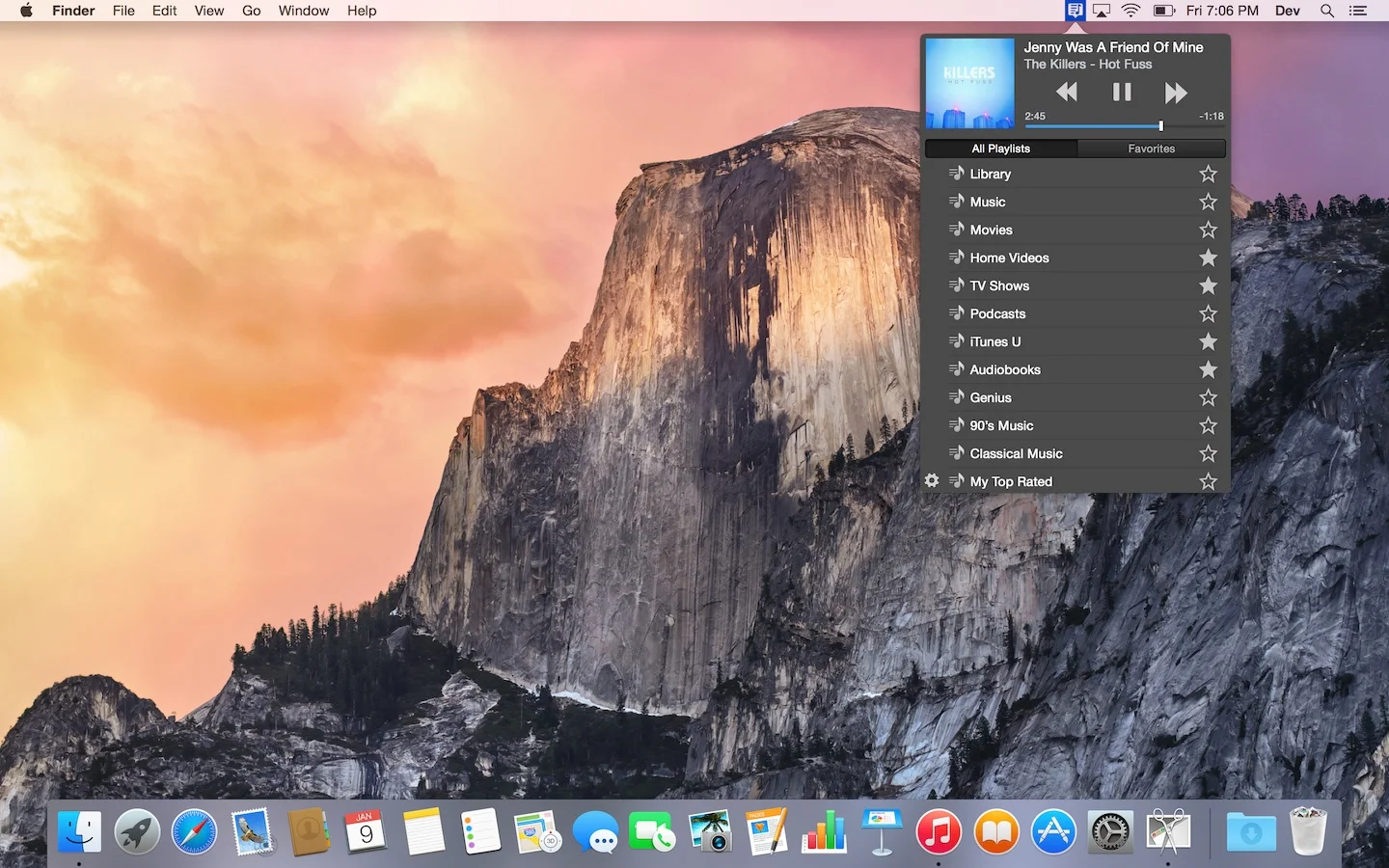Choose the Audiobooks playlist
Screen dimensions: 1389x868
coord(1076,369)
